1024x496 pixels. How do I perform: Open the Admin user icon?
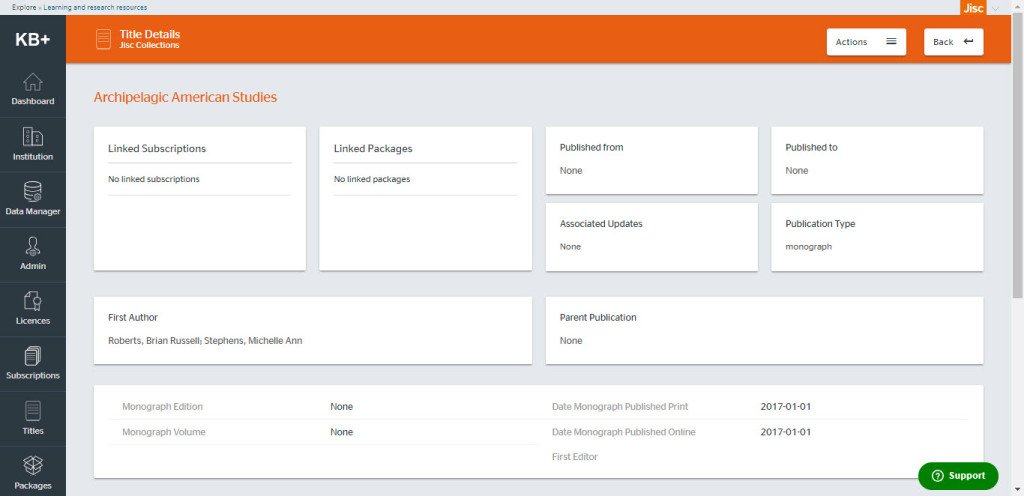click(x=33, y=247)
